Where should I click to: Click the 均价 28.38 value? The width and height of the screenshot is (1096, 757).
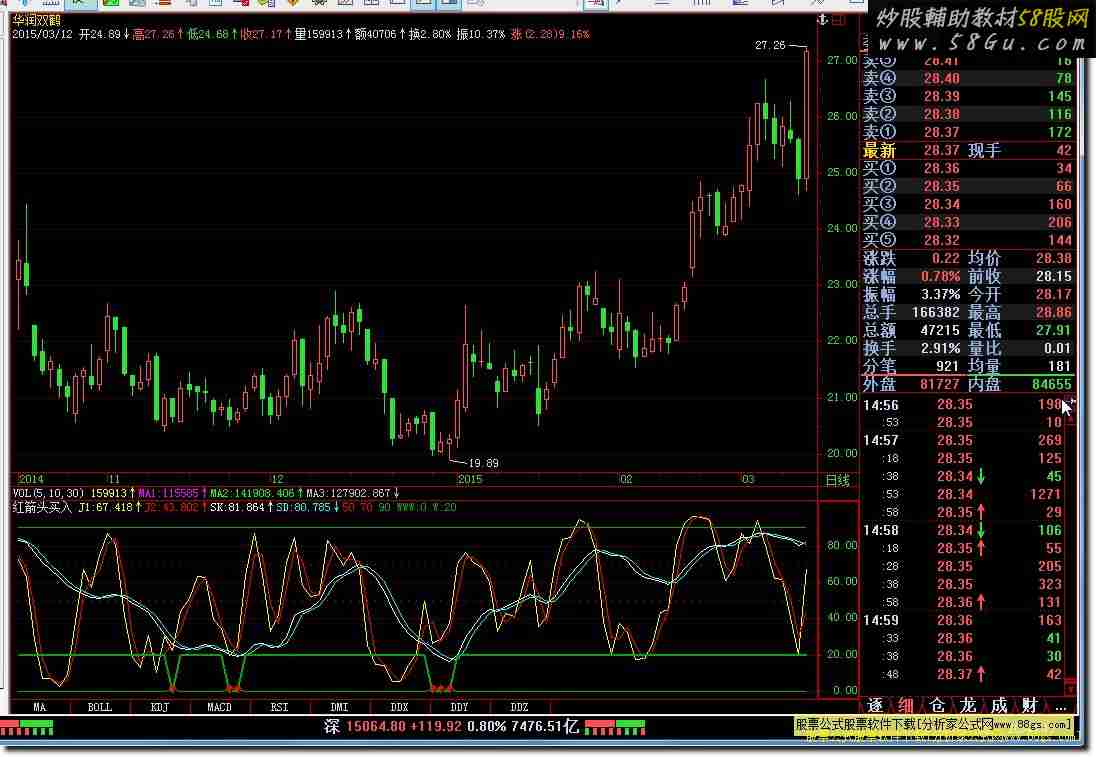coord(1053,258)
